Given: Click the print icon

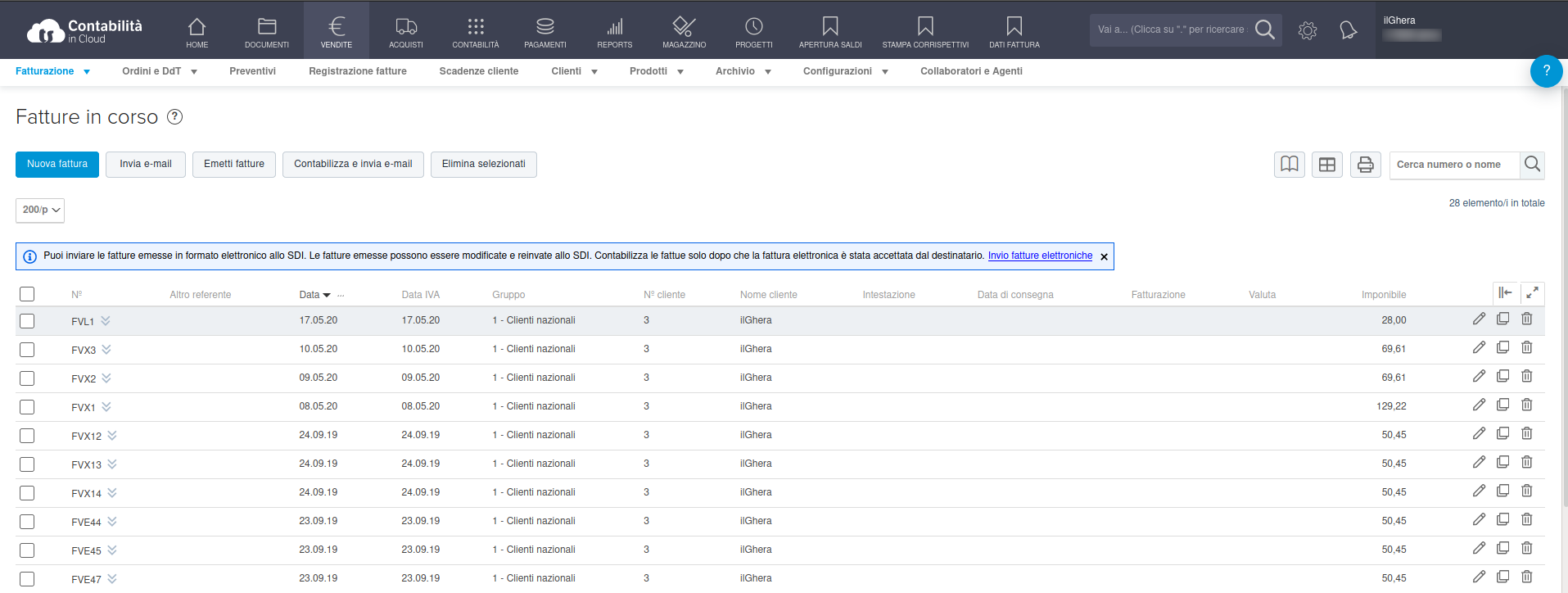Looking at the screenshot, I should pos(1366,165).
